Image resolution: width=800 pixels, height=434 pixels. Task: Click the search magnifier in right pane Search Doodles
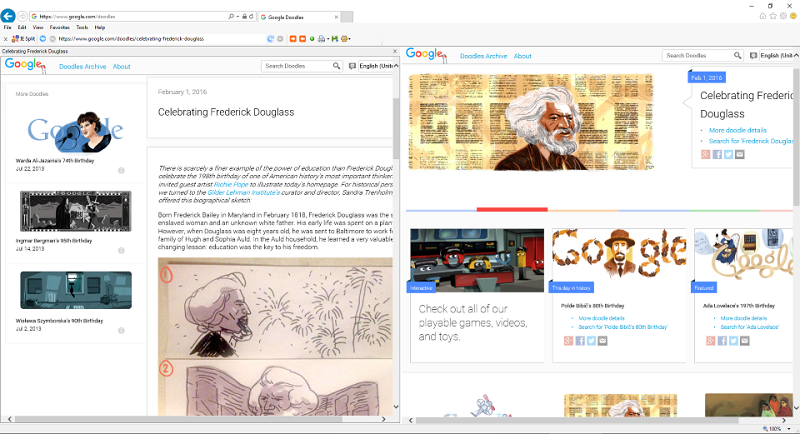737,55
